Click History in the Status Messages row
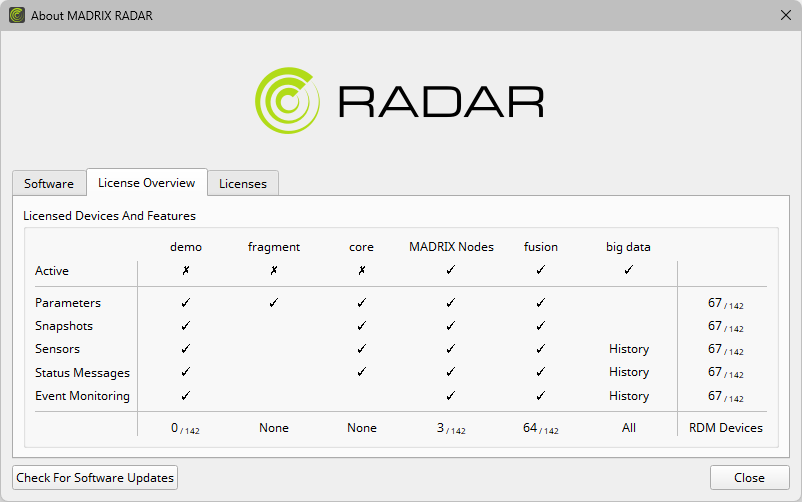 [629, 372]
